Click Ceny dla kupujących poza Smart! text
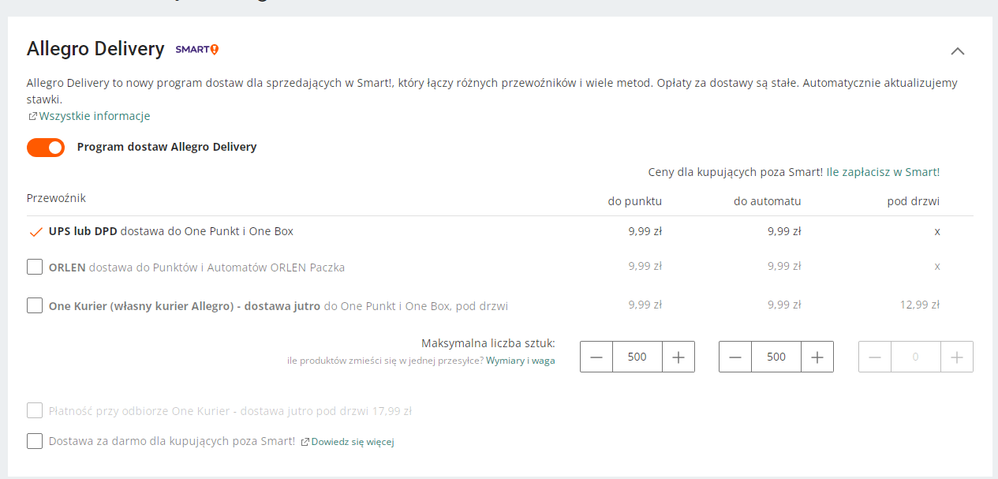The width and height of the screenshot is (998, 479). [x=735, y=172]
